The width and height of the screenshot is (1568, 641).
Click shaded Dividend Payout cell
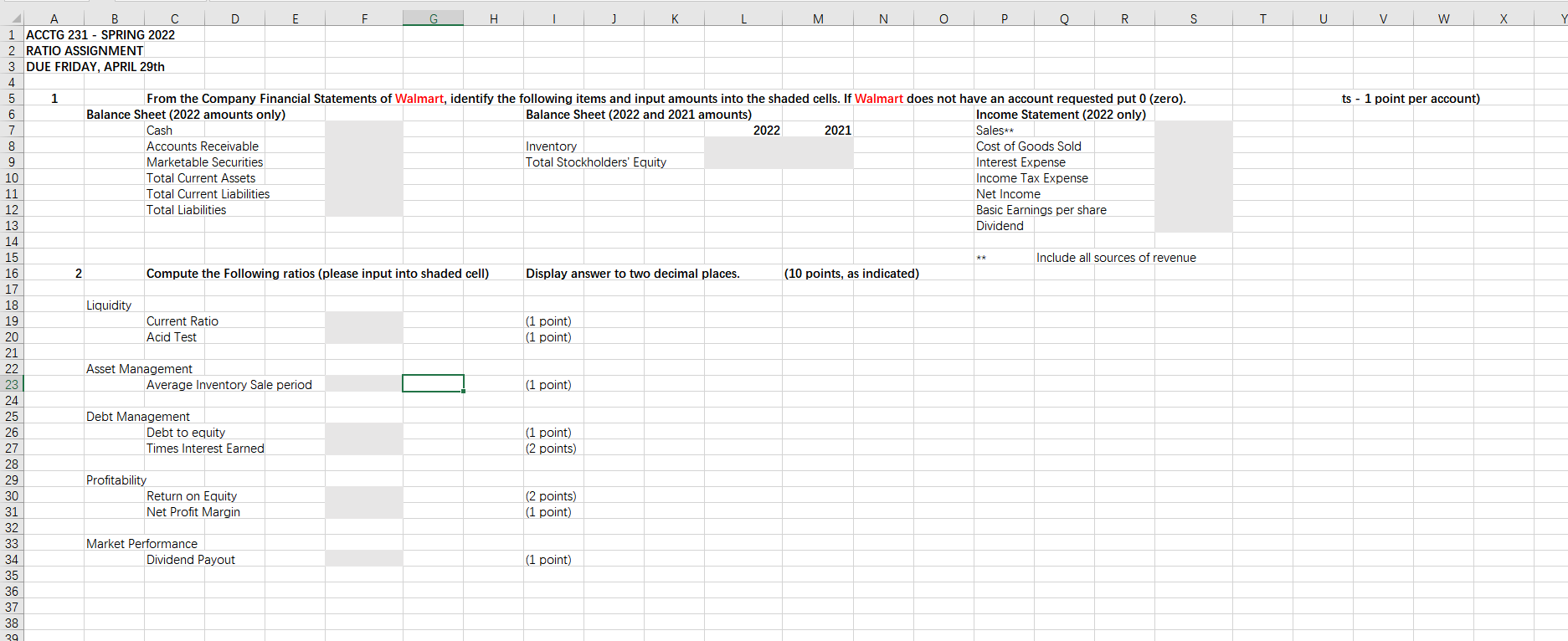[x=363, y=559]
